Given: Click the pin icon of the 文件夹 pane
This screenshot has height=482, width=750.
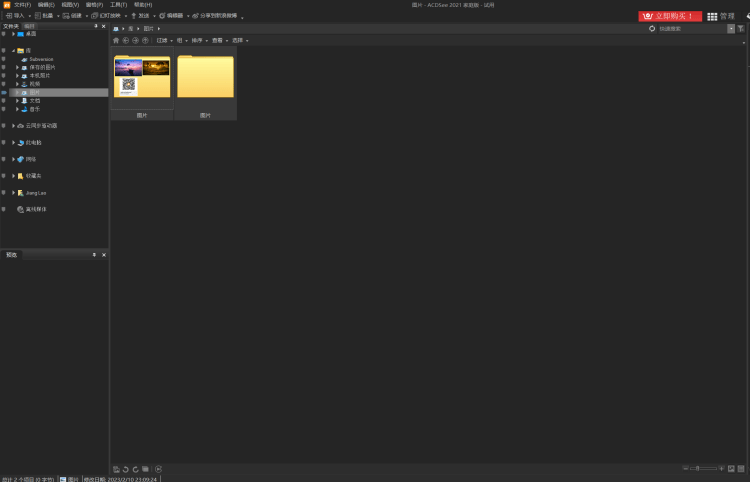Looking at the screenshot, I should (96, 26).
